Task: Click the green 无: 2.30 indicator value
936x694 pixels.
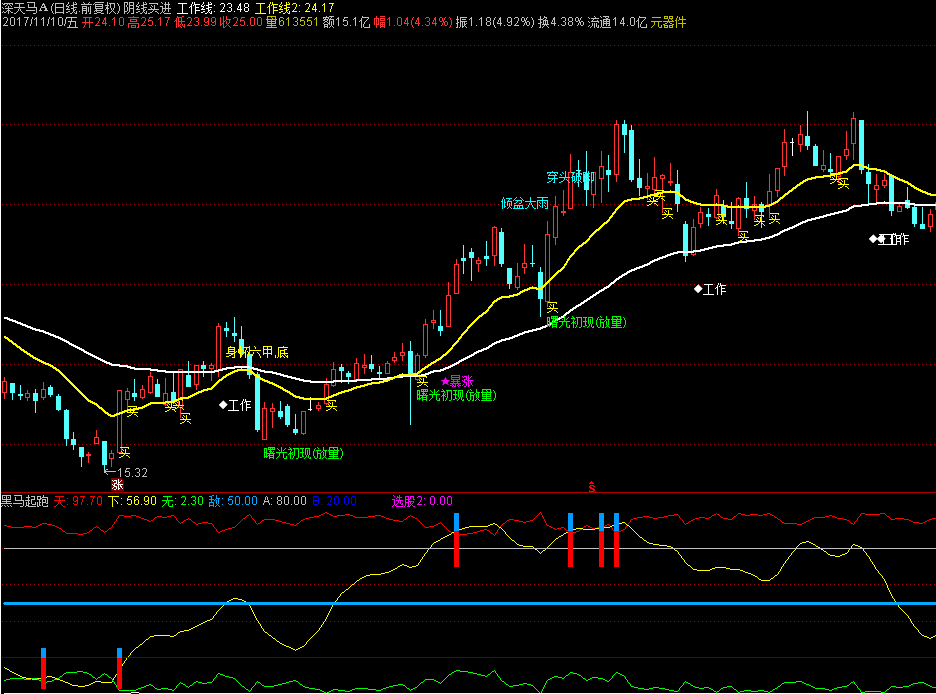Action: click(x=183, y=501)
